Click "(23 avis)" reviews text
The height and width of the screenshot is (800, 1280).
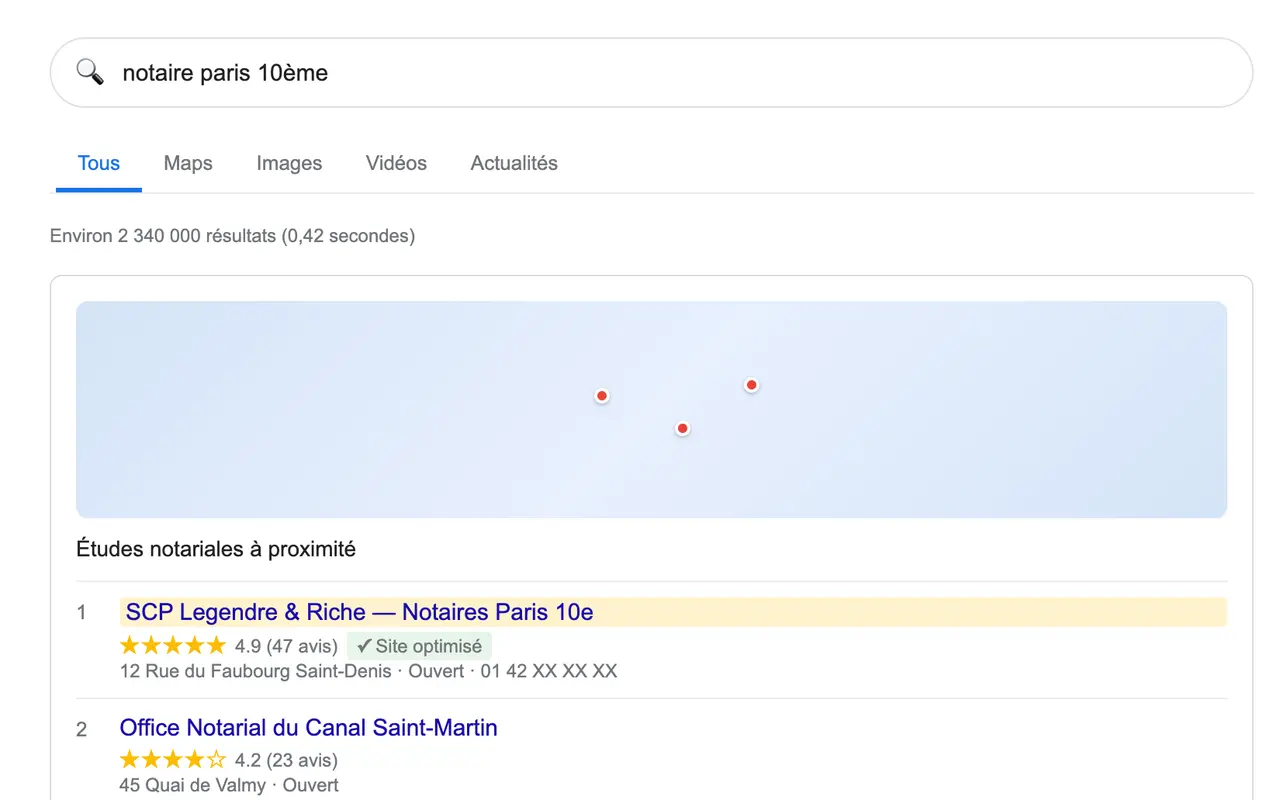(x=302, y=760)
